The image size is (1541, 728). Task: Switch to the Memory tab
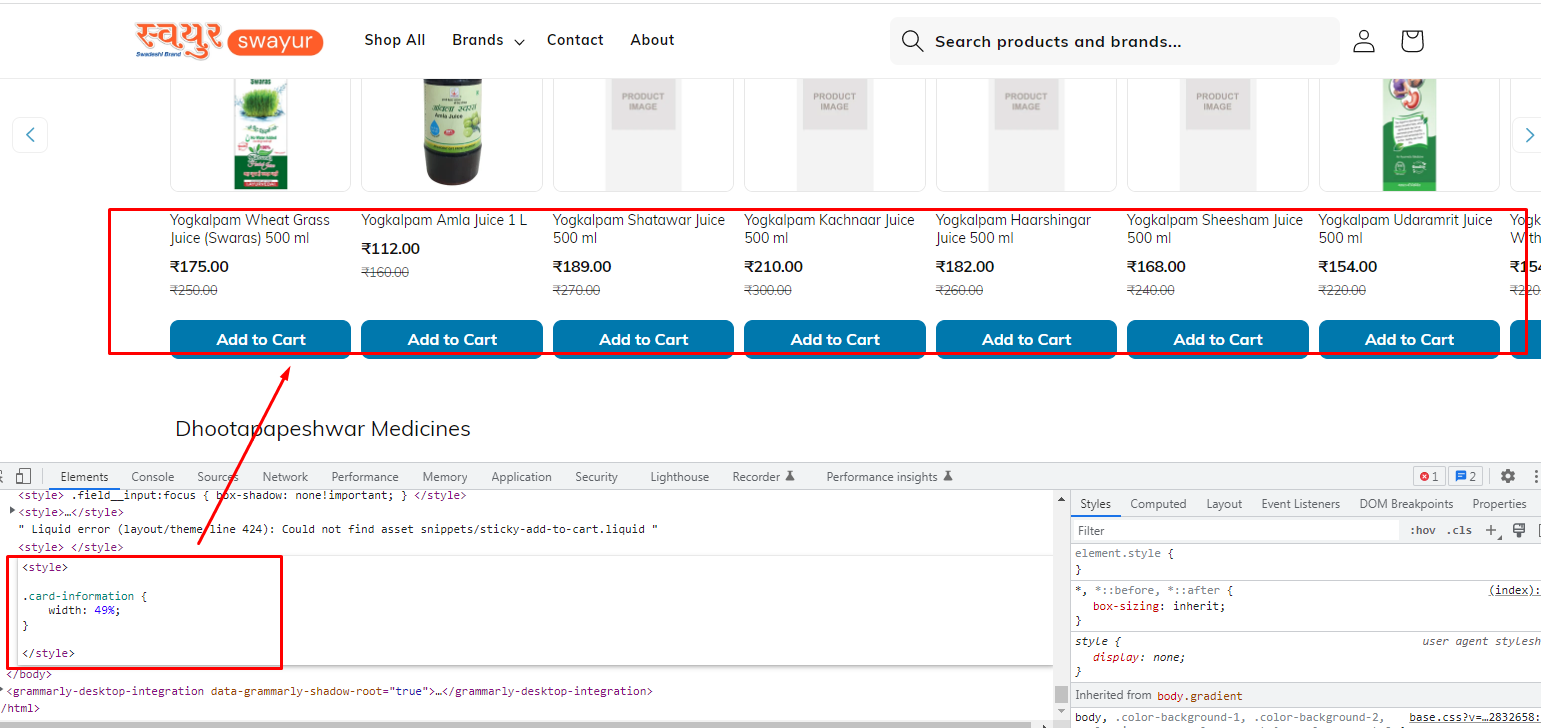445,477
